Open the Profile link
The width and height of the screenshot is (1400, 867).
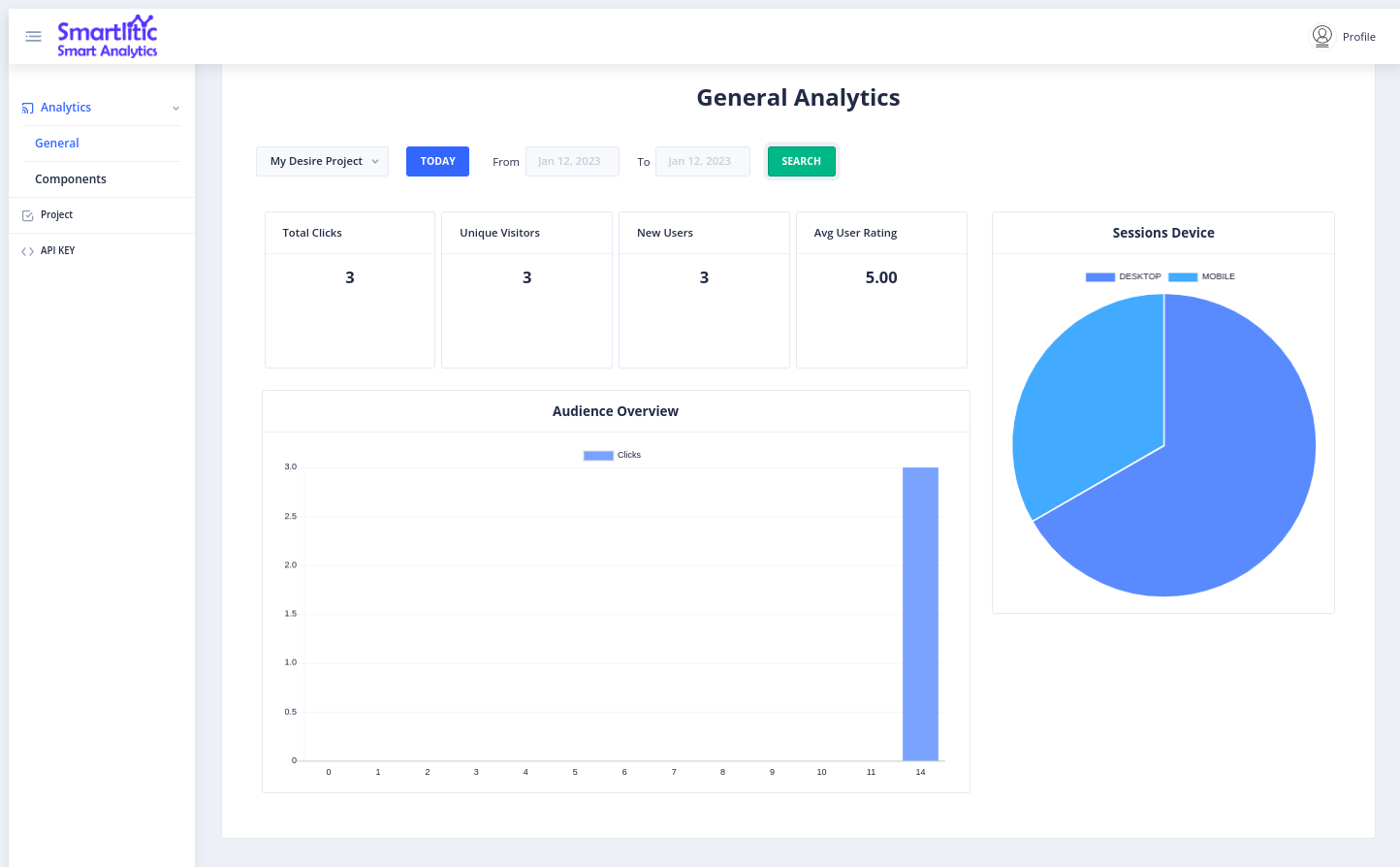point(1358,37)
